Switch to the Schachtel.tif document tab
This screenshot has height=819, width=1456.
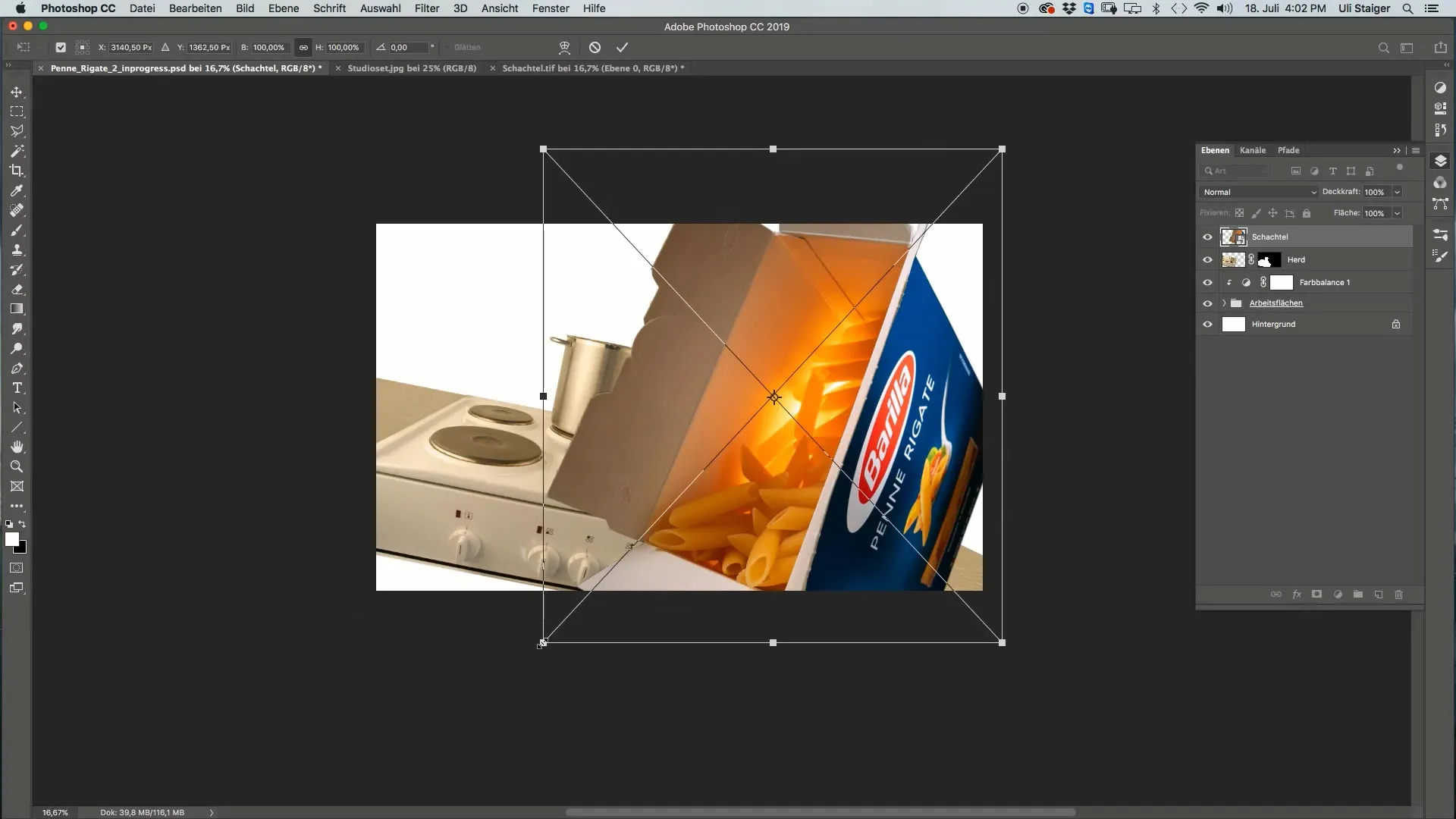(593, 68)
